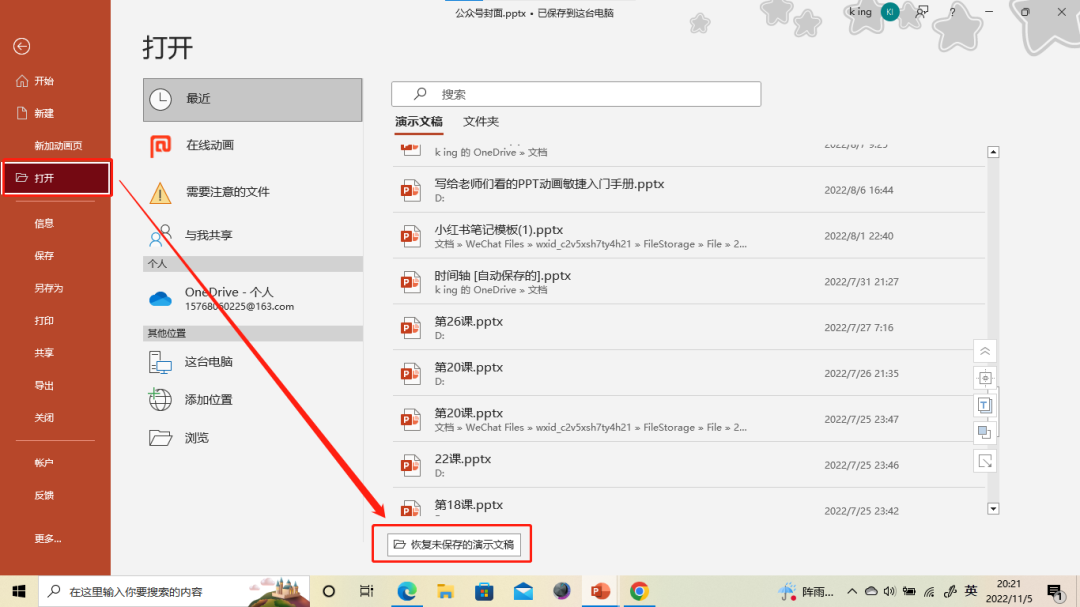Open 第20课.pptx dated 2022/7/26 21:35

[x=689, y=373]
